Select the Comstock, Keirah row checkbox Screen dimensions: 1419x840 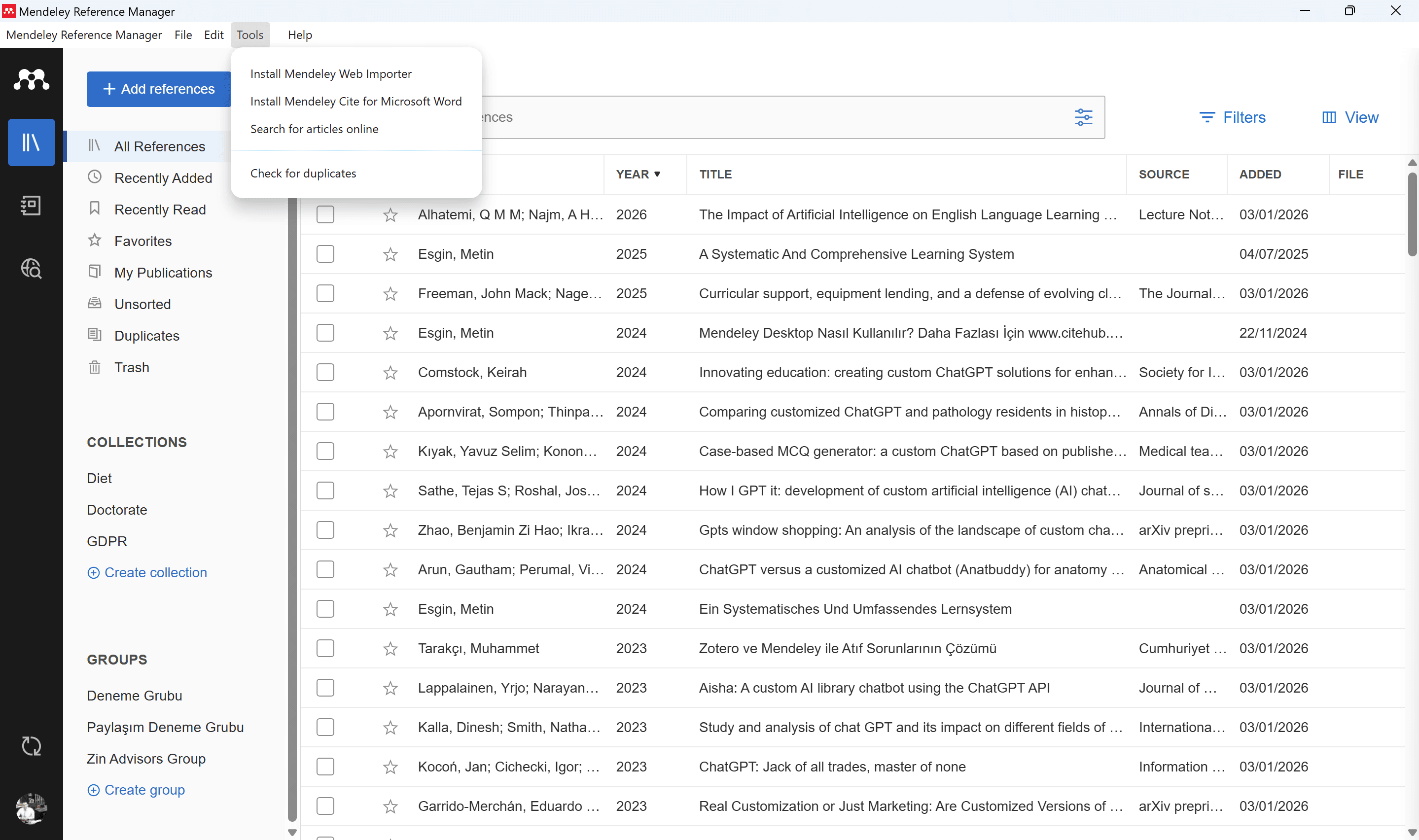pyautogui.click(x=325, y=373)
